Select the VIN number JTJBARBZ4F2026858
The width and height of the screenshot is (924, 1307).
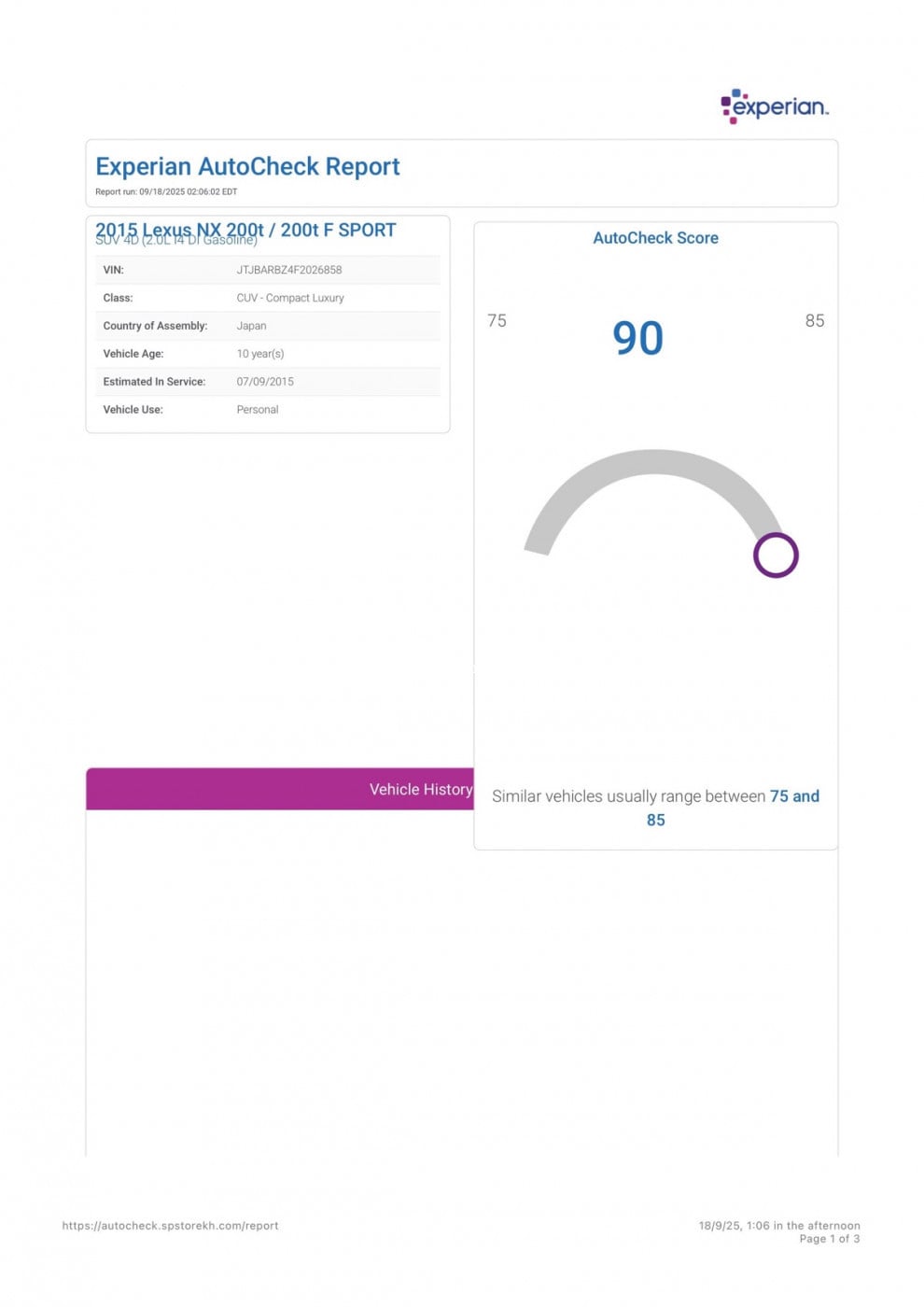tap(288, 270)
